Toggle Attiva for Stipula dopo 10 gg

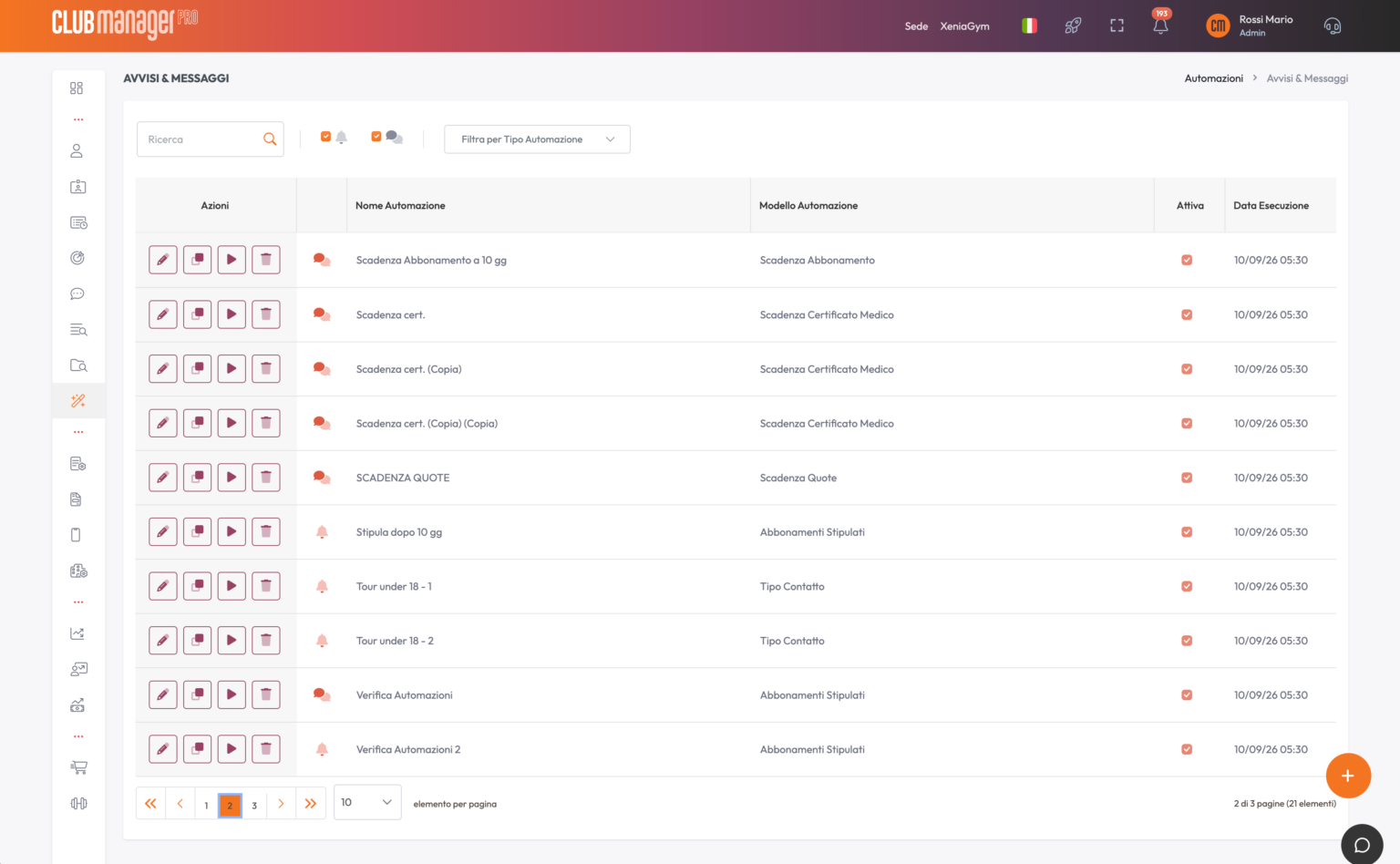pos(1187,531)
